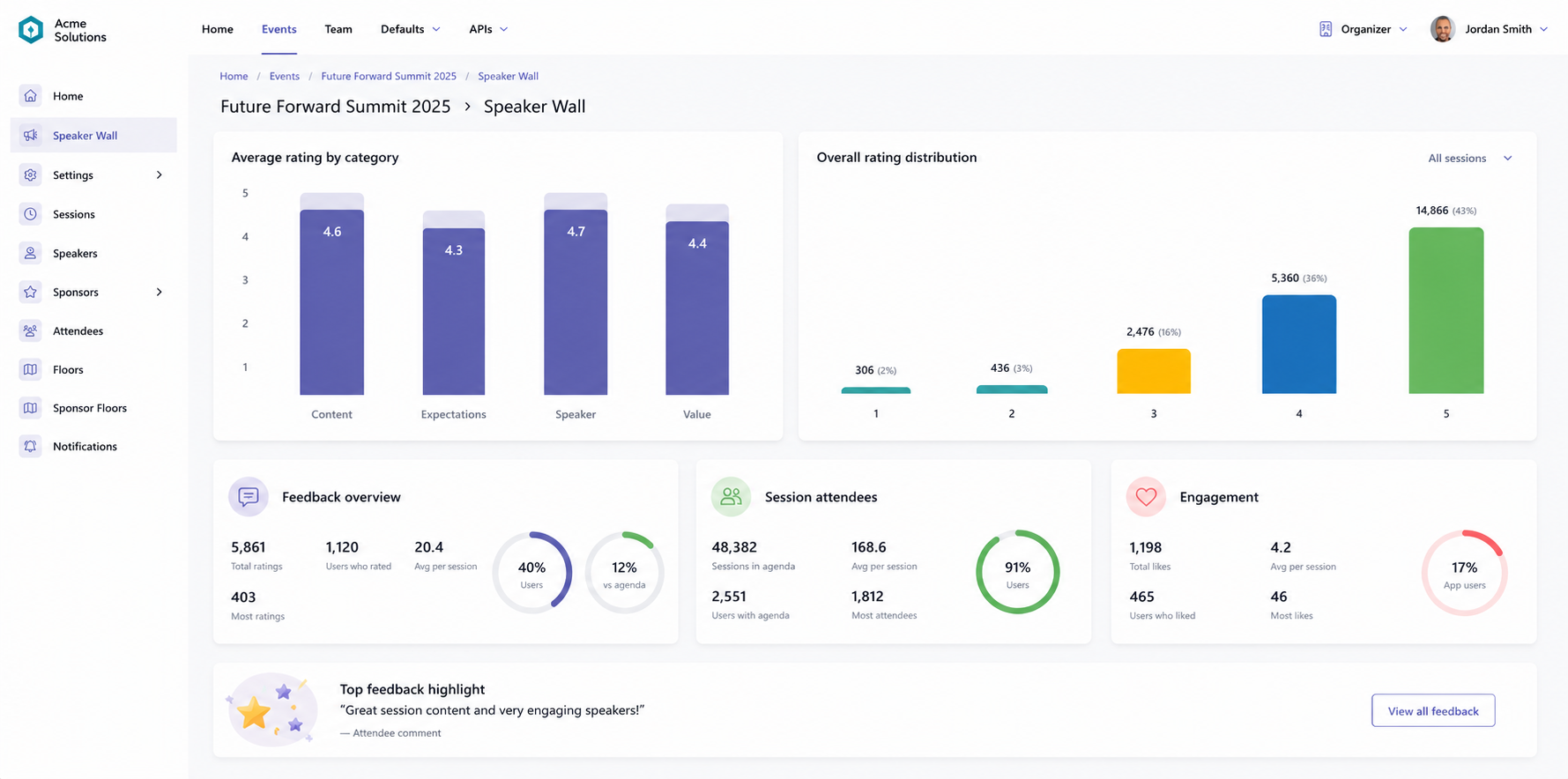The width and height of the screenshot is (1568, 779).
Task: Click the Sessions clock icon
Action: (31, 214)
